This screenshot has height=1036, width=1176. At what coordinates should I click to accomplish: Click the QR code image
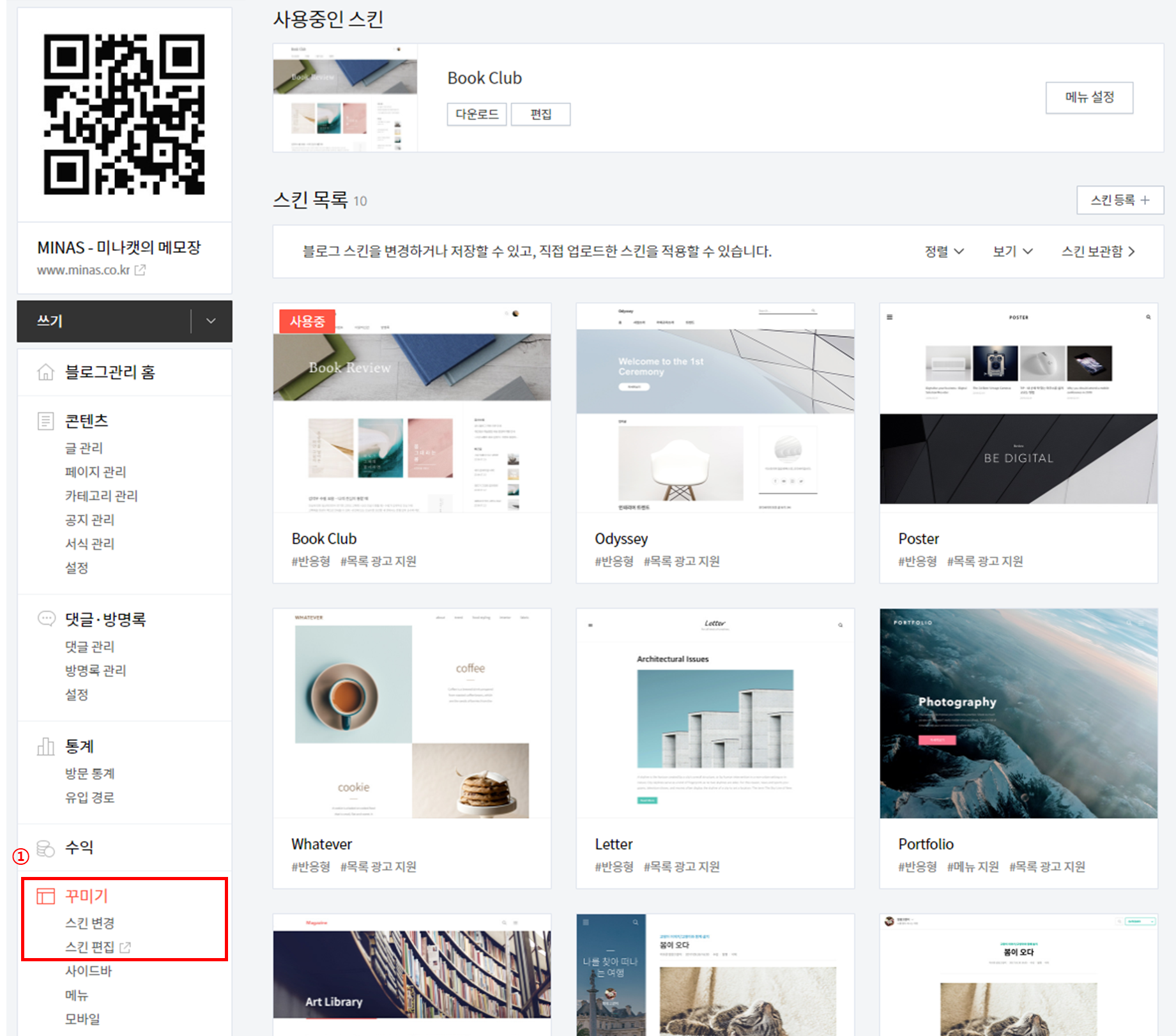125,114
